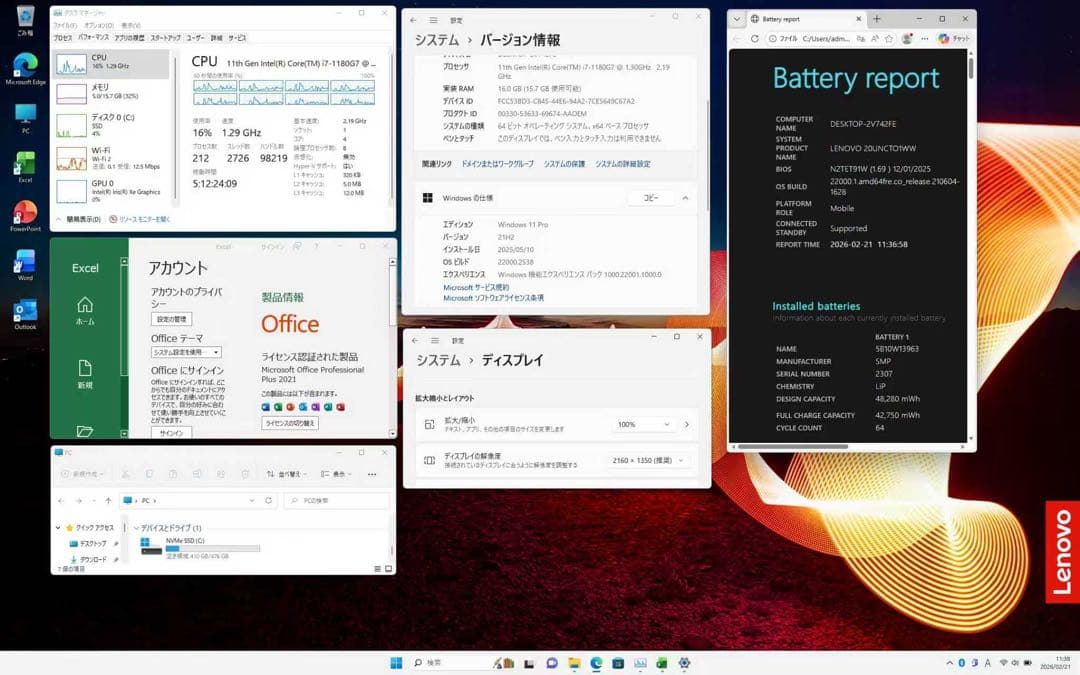Open Edge tab actions chevron menu
This screenshot has width=1080, height=675.
coord(736,19)
